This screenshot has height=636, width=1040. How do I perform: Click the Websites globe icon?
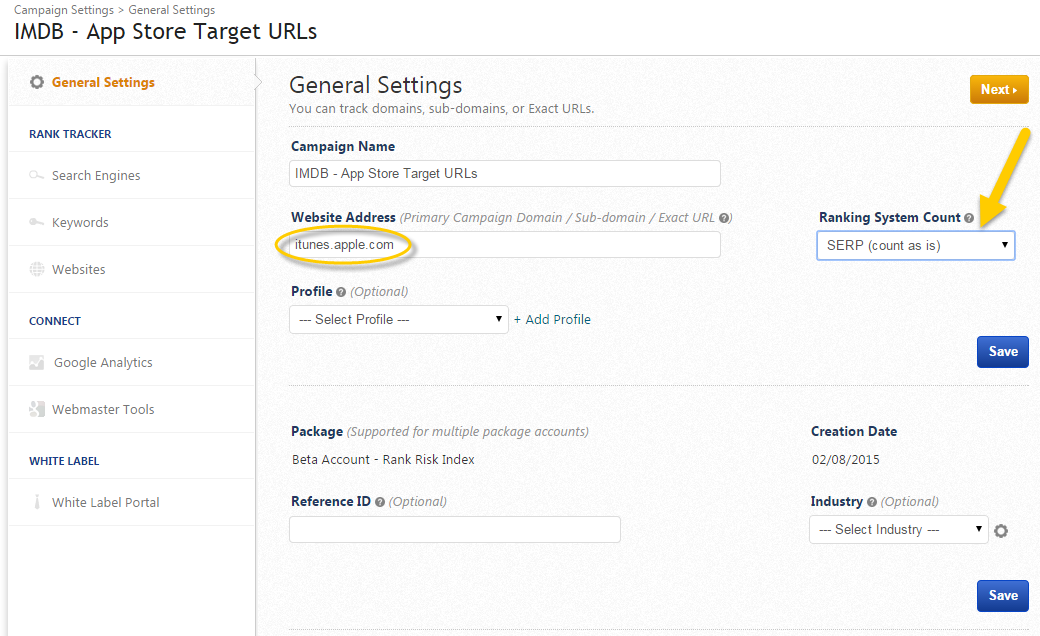click(x=37, y=269)
